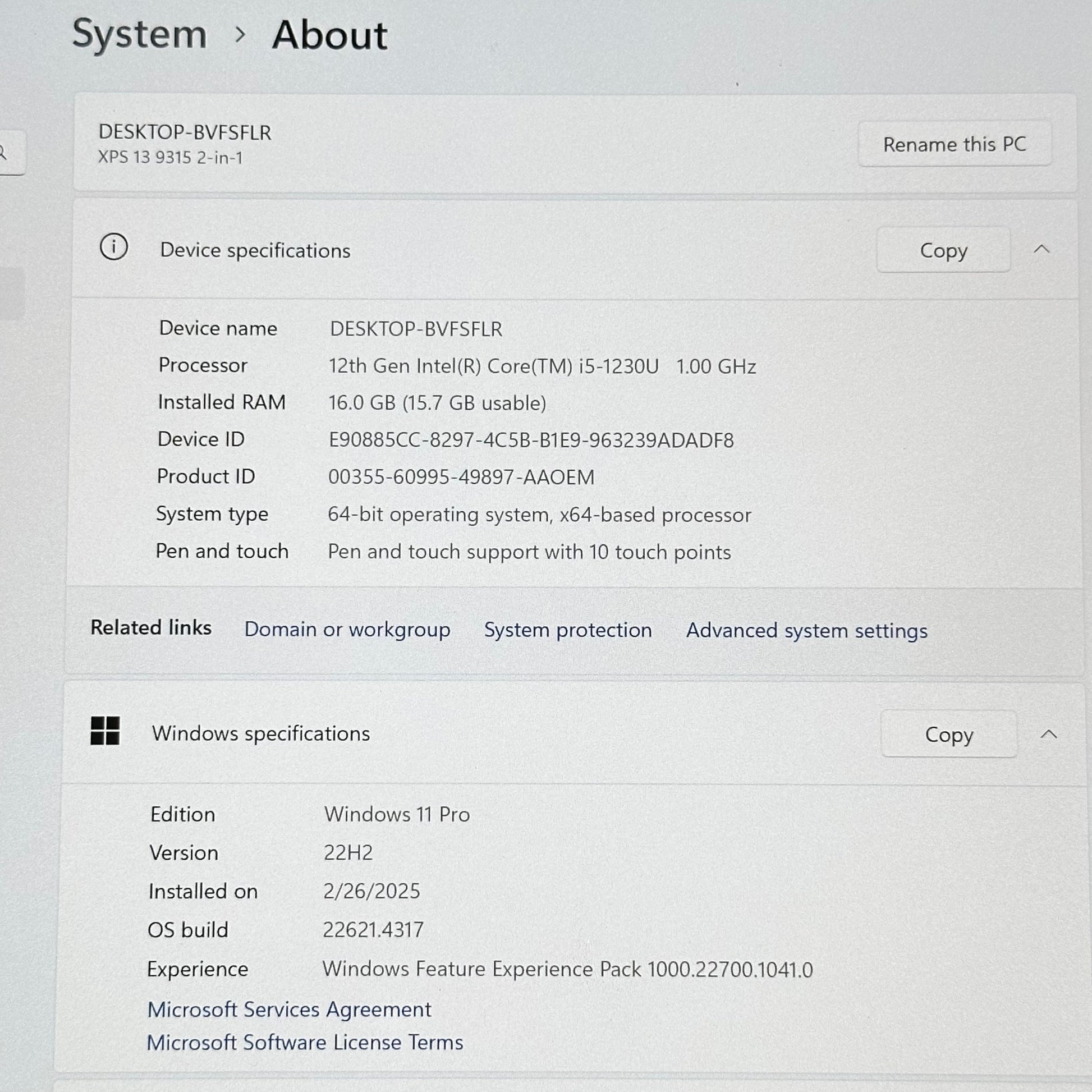
Task: Click the Windows specifications heading
Action: coord(260,733)
